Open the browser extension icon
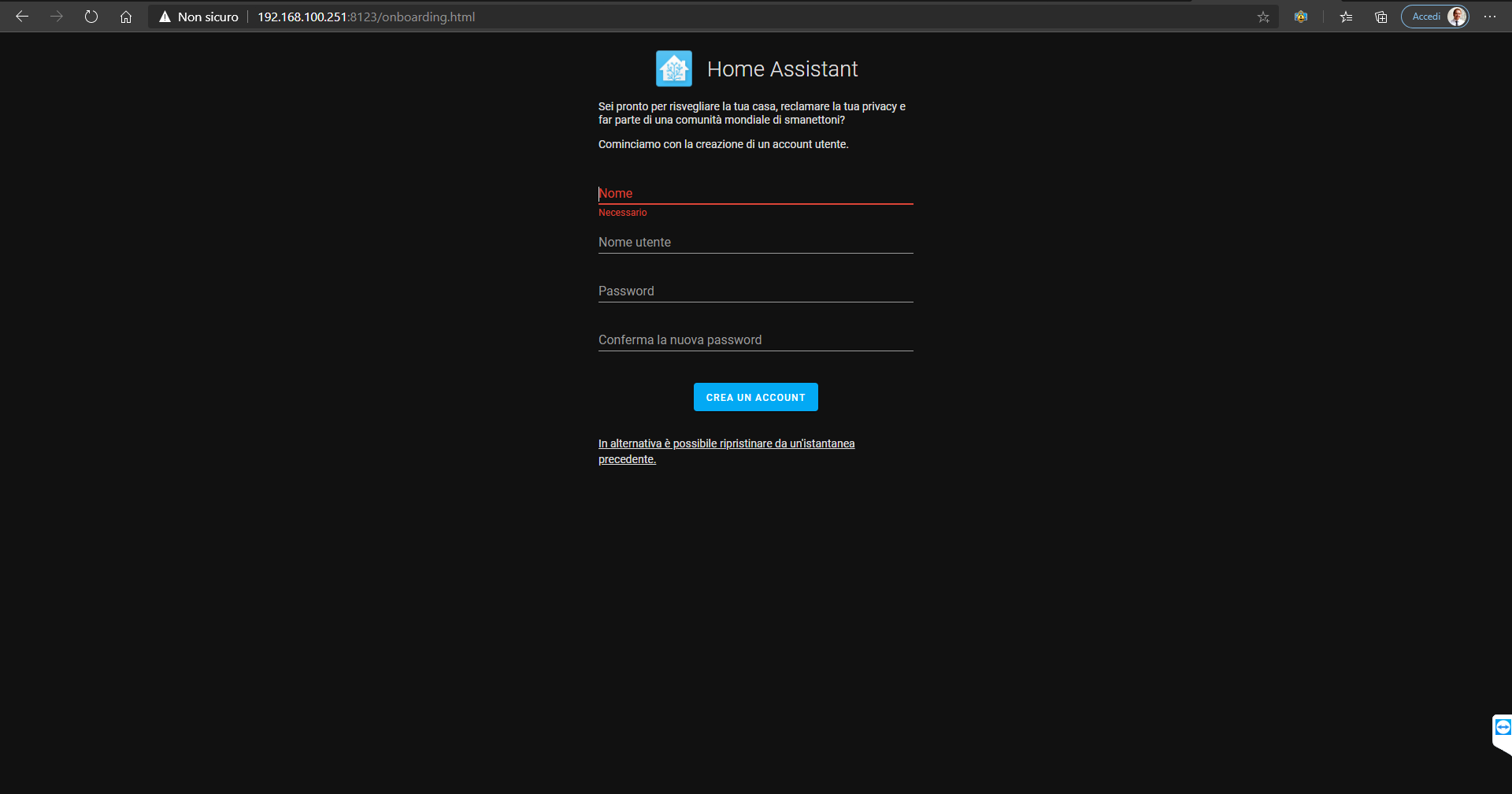This screenshot has height=794, width=1512. pyautogui.click(x=1301, y=17)
